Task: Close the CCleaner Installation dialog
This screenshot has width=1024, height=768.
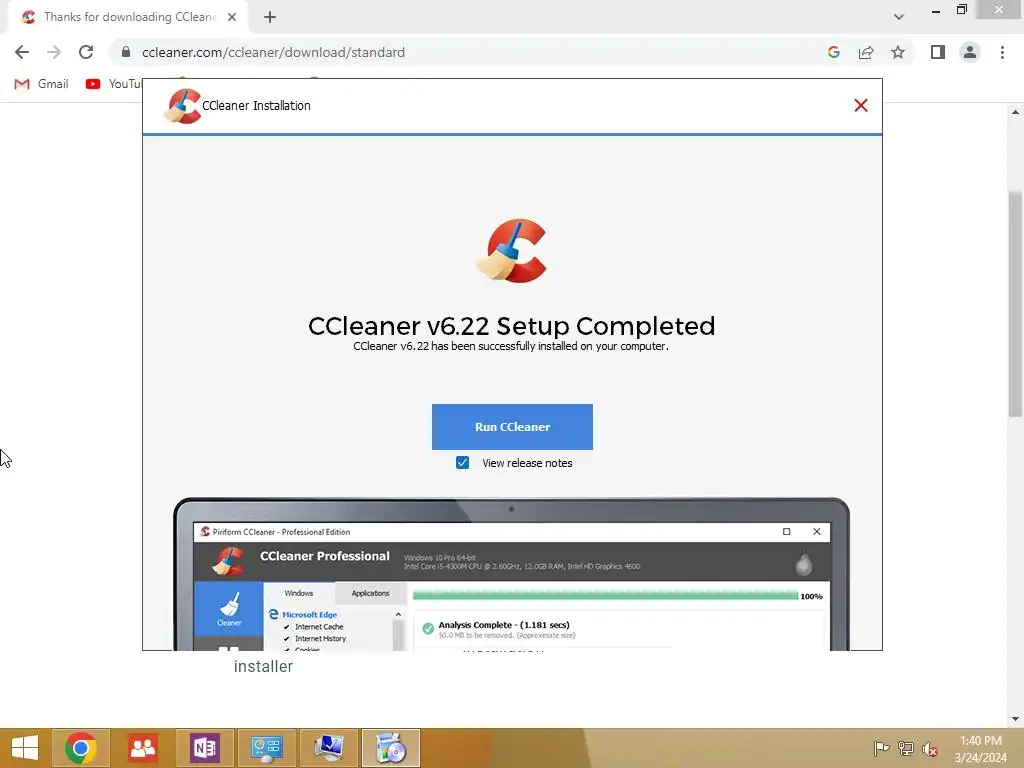Action: coord(861,105)
